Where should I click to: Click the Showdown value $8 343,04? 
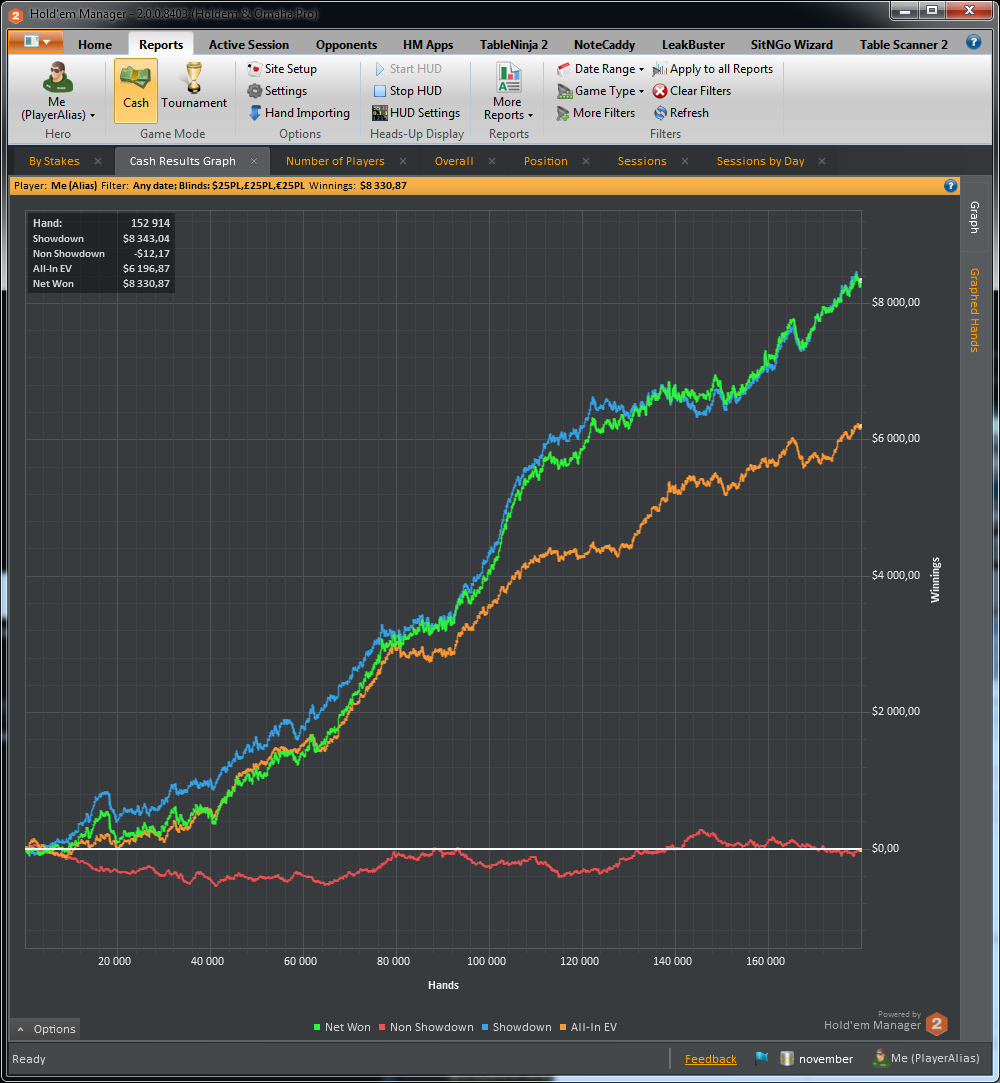pos(146,239)
